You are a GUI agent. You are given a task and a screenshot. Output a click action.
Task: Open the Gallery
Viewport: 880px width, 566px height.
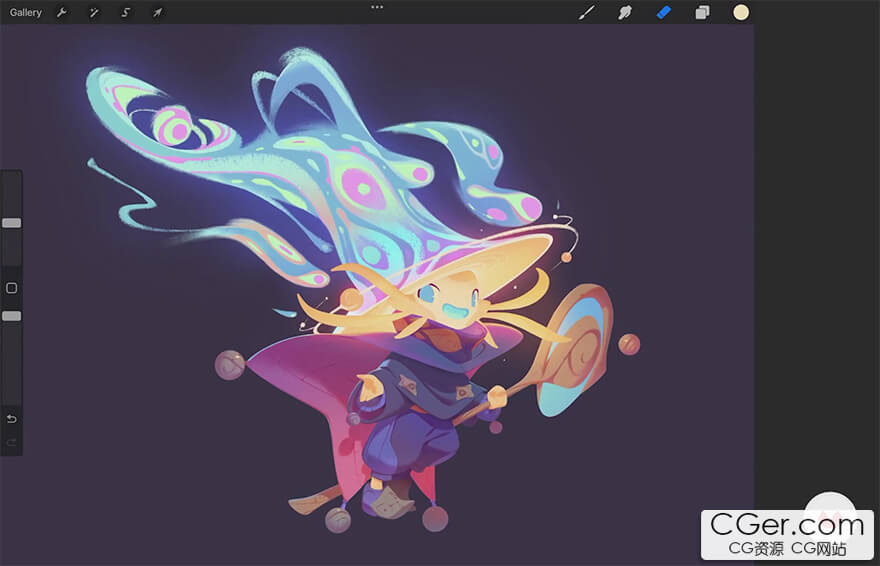pos(25,12)
